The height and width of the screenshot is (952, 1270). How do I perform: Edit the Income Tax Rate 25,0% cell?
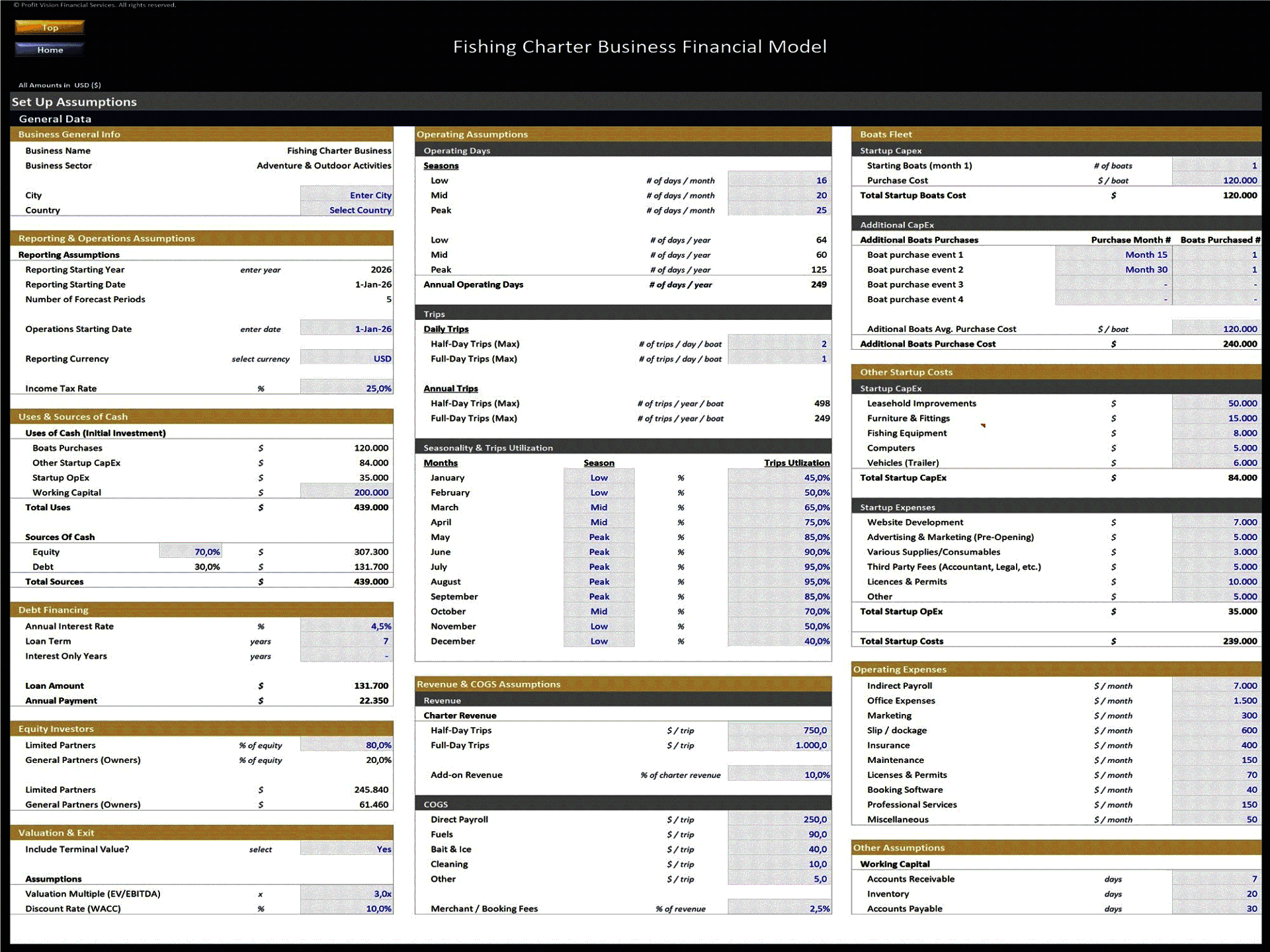tap(346, 388)
